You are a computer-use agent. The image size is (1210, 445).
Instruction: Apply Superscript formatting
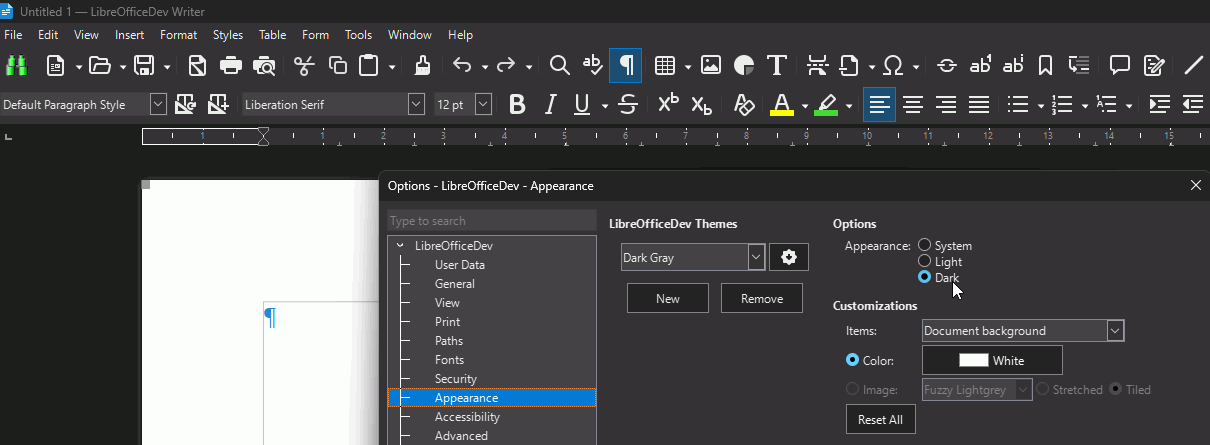coord(668,104)
